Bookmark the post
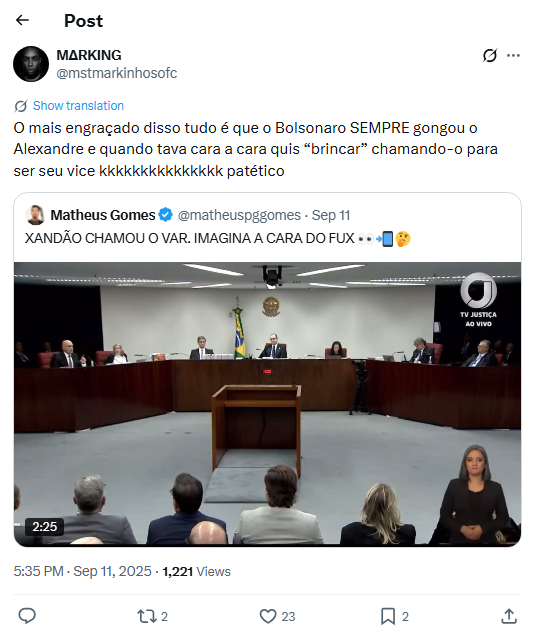Screen dimensions: 537x634 coord(388,616)
